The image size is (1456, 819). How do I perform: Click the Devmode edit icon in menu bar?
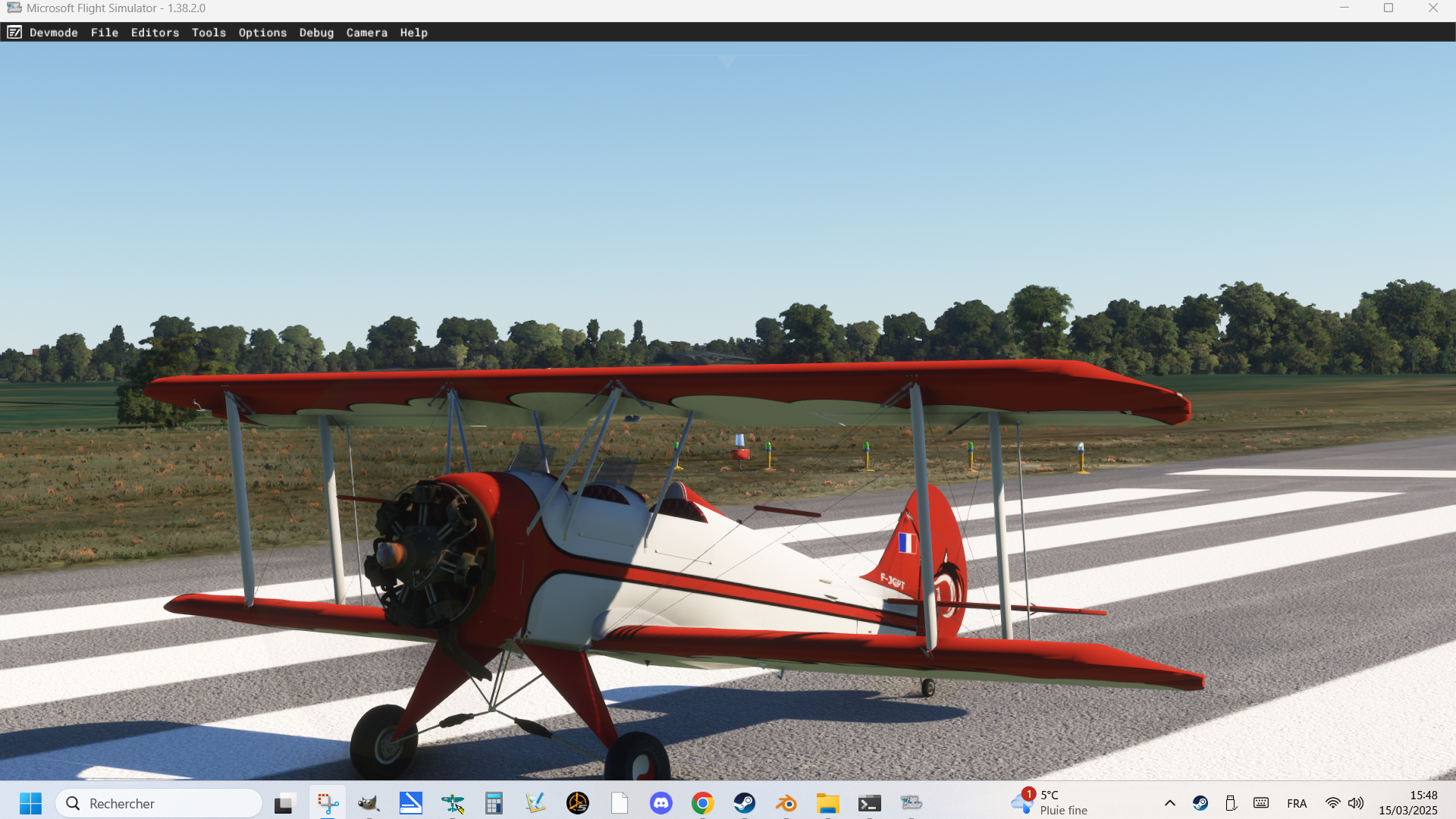(x=14, y=32)
